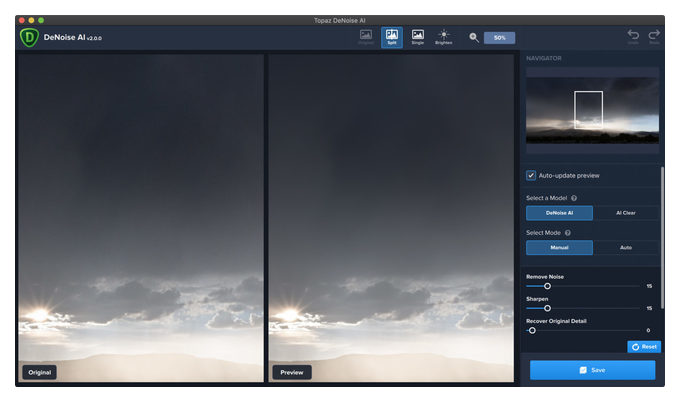Choose the DeNoise AI model
The height and width of the screenshot is (402, 680).
559,213
